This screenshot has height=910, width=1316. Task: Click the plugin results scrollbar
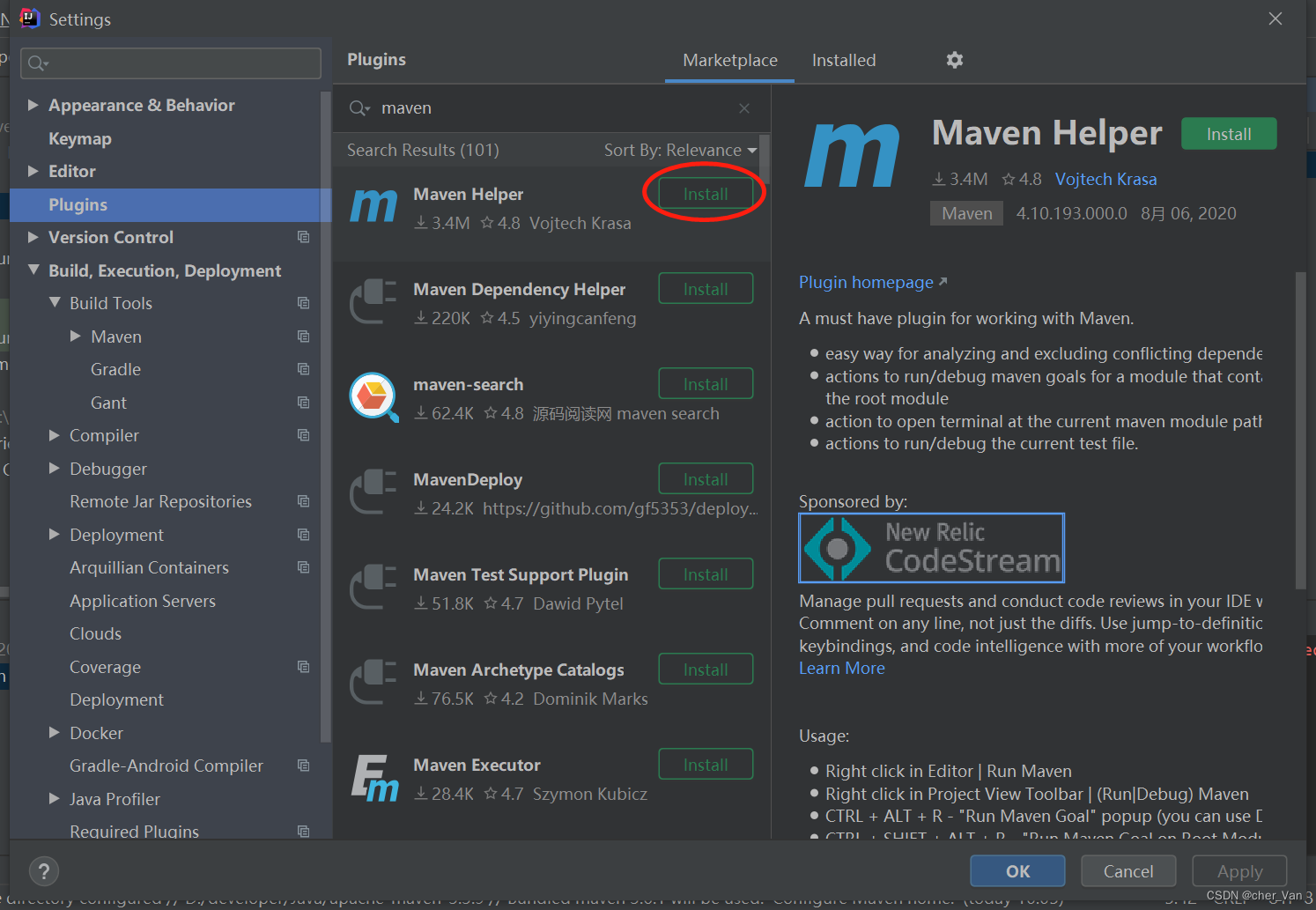click(765, 159)
